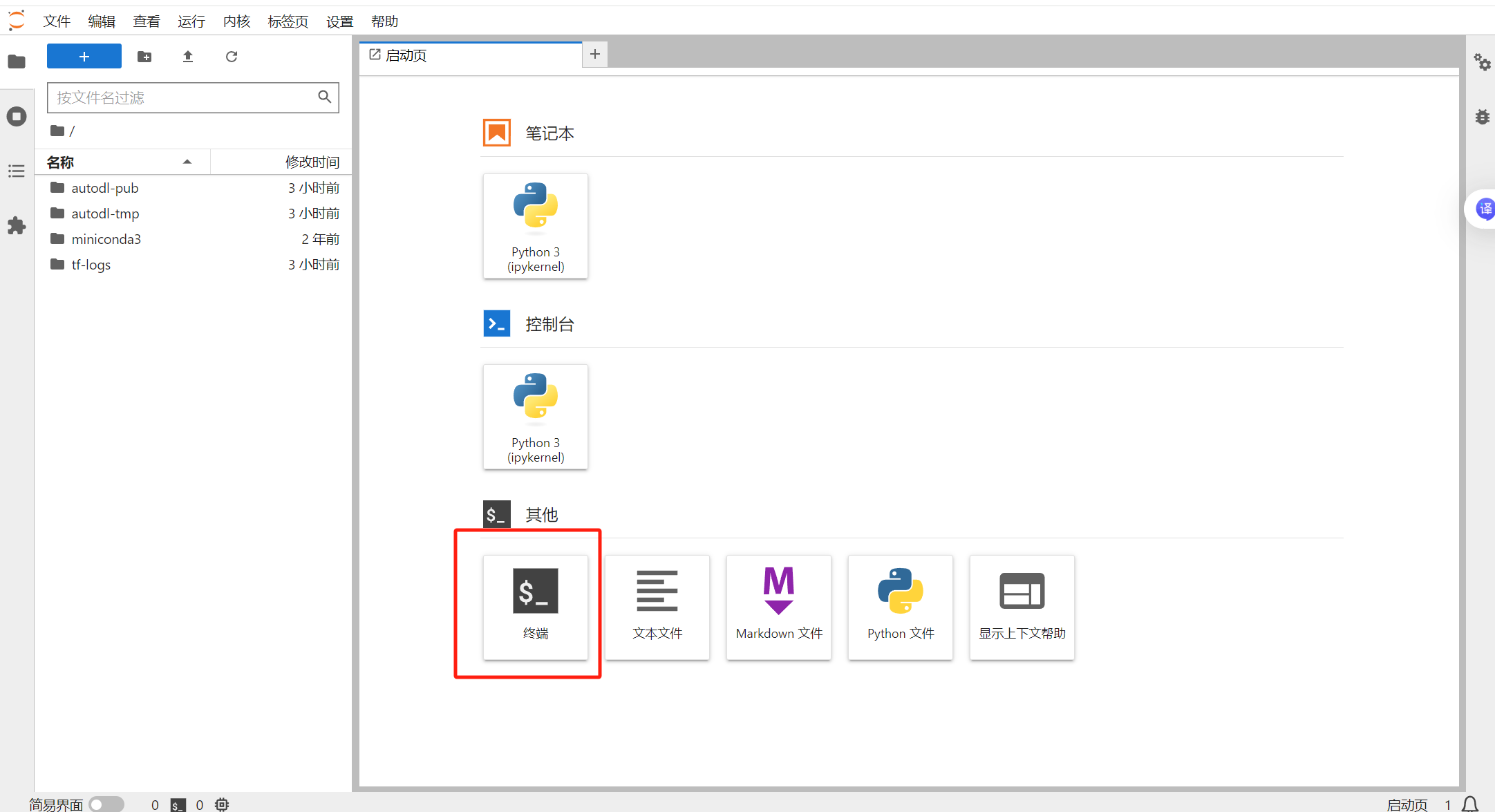The image size is (1495, 812).
Task: Create a new Markdown 文件
Action: click(x=778, y=607)
